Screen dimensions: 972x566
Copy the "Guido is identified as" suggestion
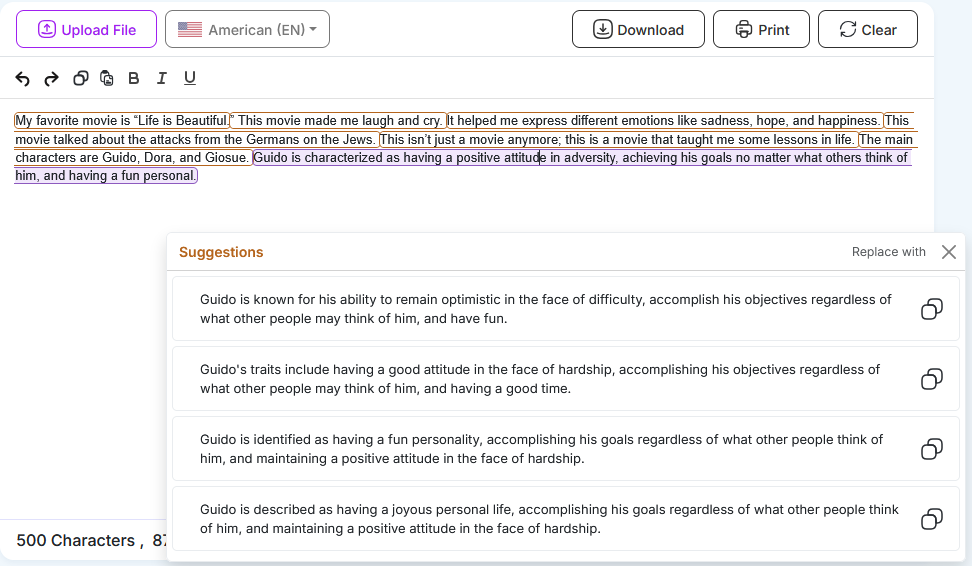931,449
